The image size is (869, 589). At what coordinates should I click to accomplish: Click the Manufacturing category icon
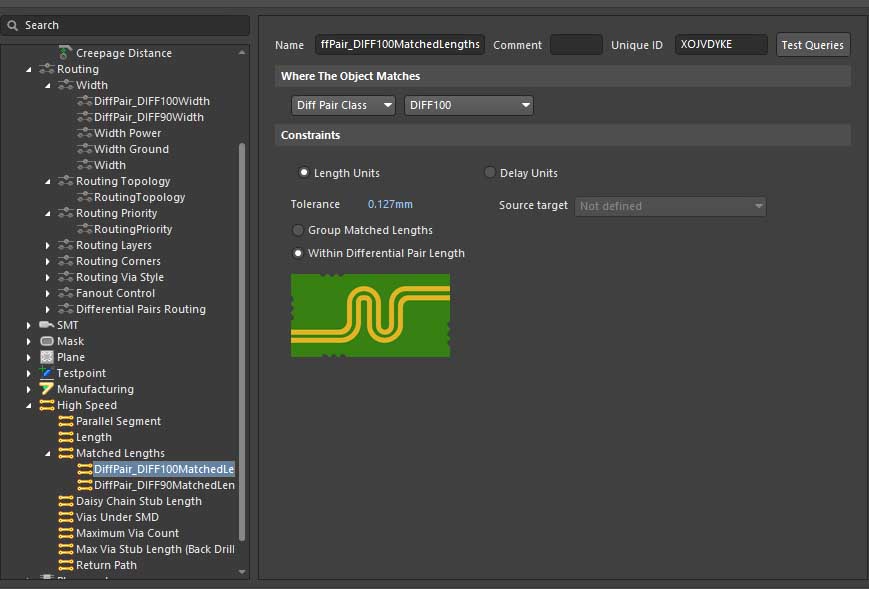point(46,389)
